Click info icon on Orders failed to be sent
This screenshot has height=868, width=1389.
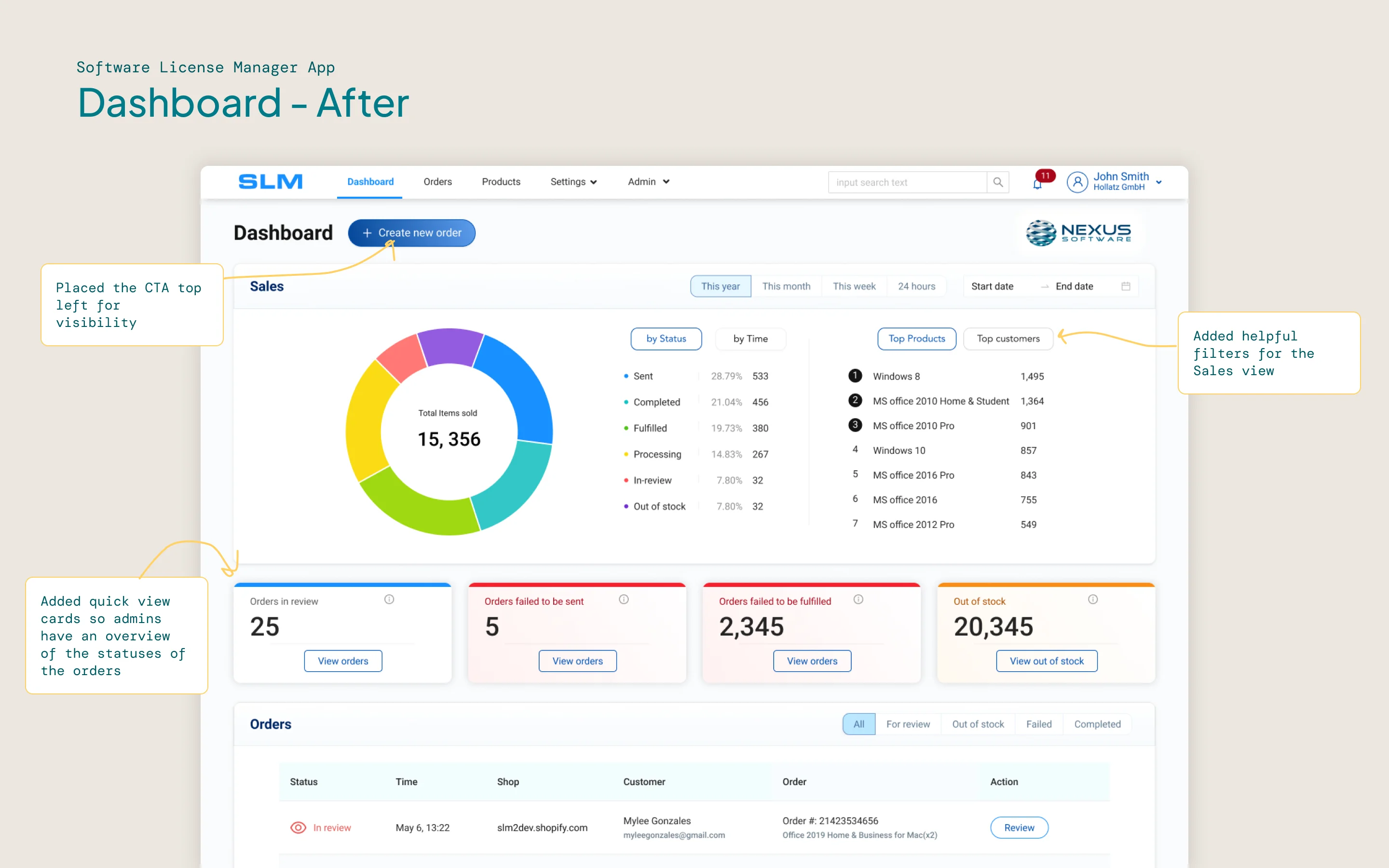(x=624, y=599)
